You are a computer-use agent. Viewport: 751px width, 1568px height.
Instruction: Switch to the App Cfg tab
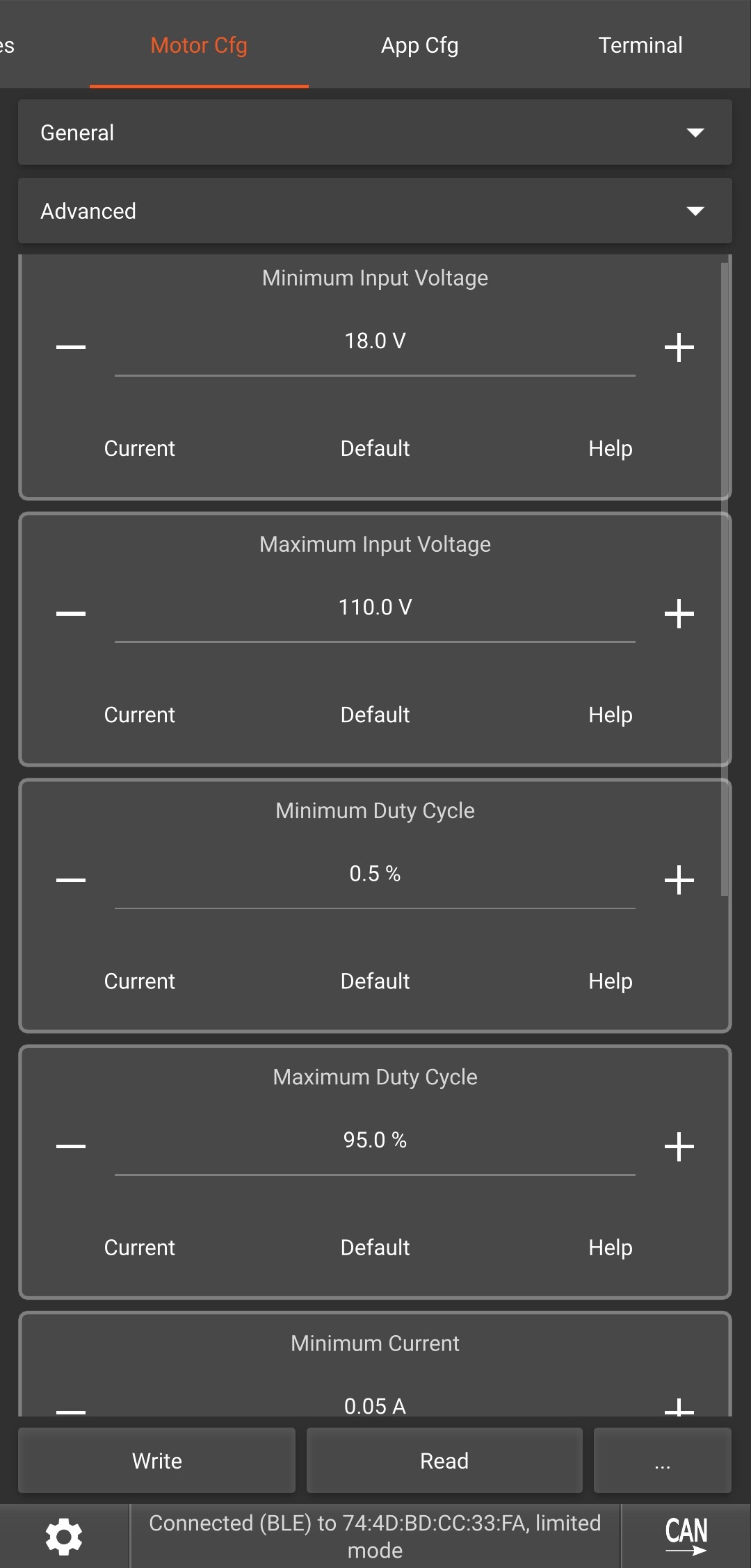[x=419, y=45]
